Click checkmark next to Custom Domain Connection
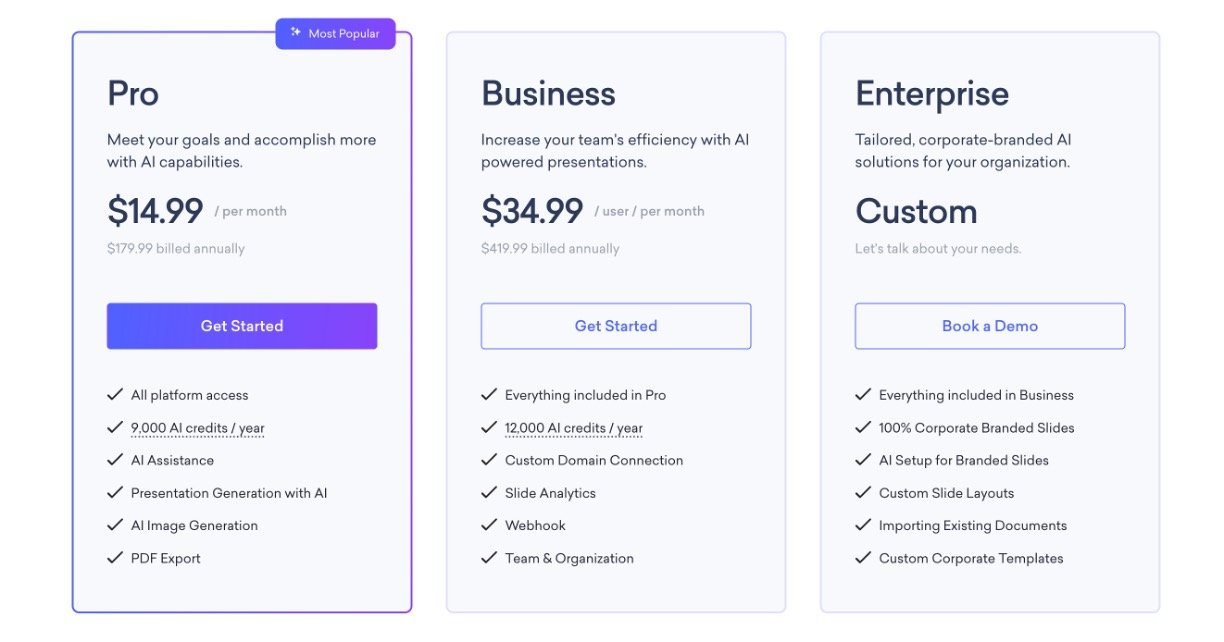This screenshot has width=1224, height=642. point(489,460)
